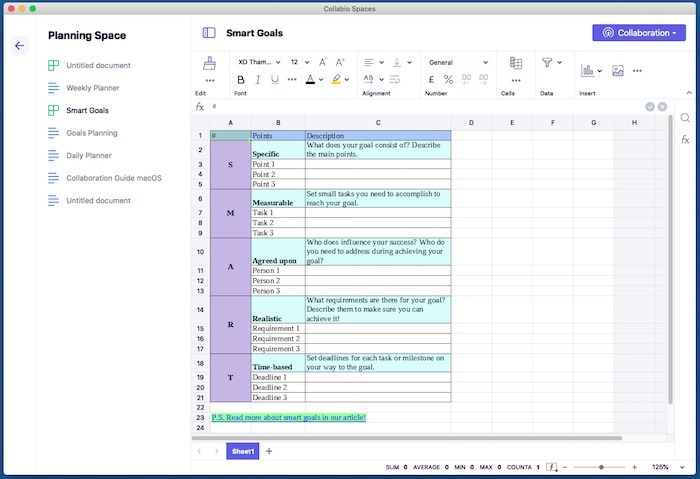This screenshot has height=479, width=700.
Task: Adjust the zoom slider handle
Action: pyautogui.click(x=601, y=467)
